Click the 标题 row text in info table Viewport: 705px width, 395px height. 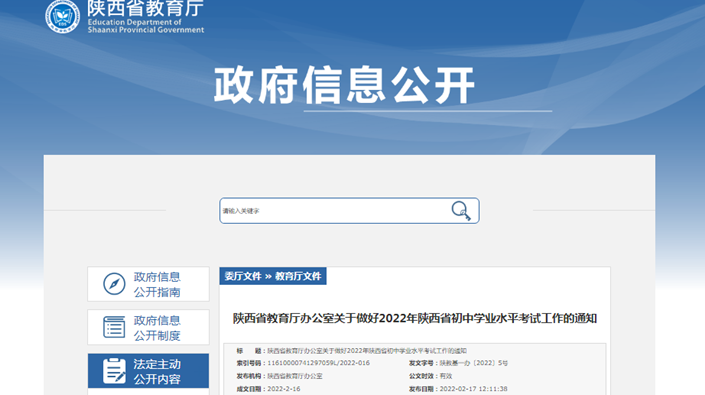pyautogui.click(x=367, y=351)
